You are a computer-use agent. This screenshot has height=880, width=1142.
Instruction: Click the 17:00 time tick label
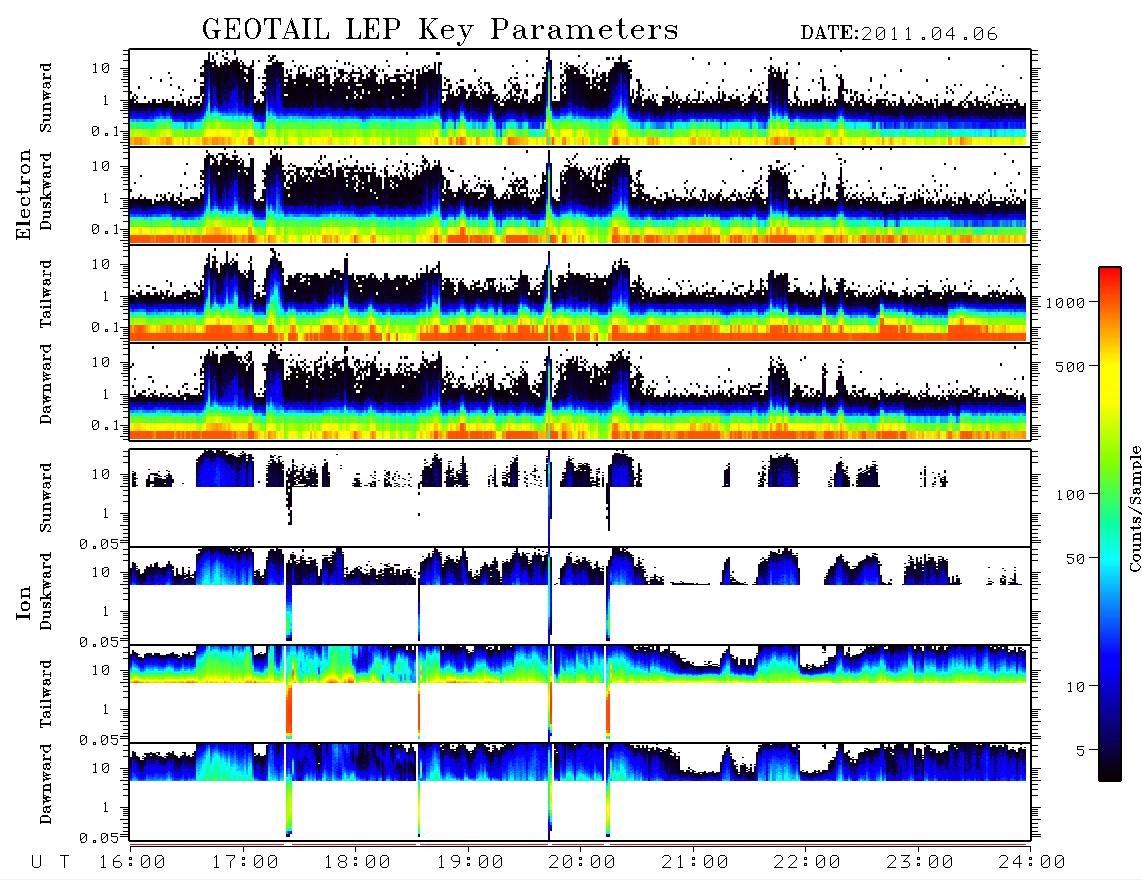[245, 862]
